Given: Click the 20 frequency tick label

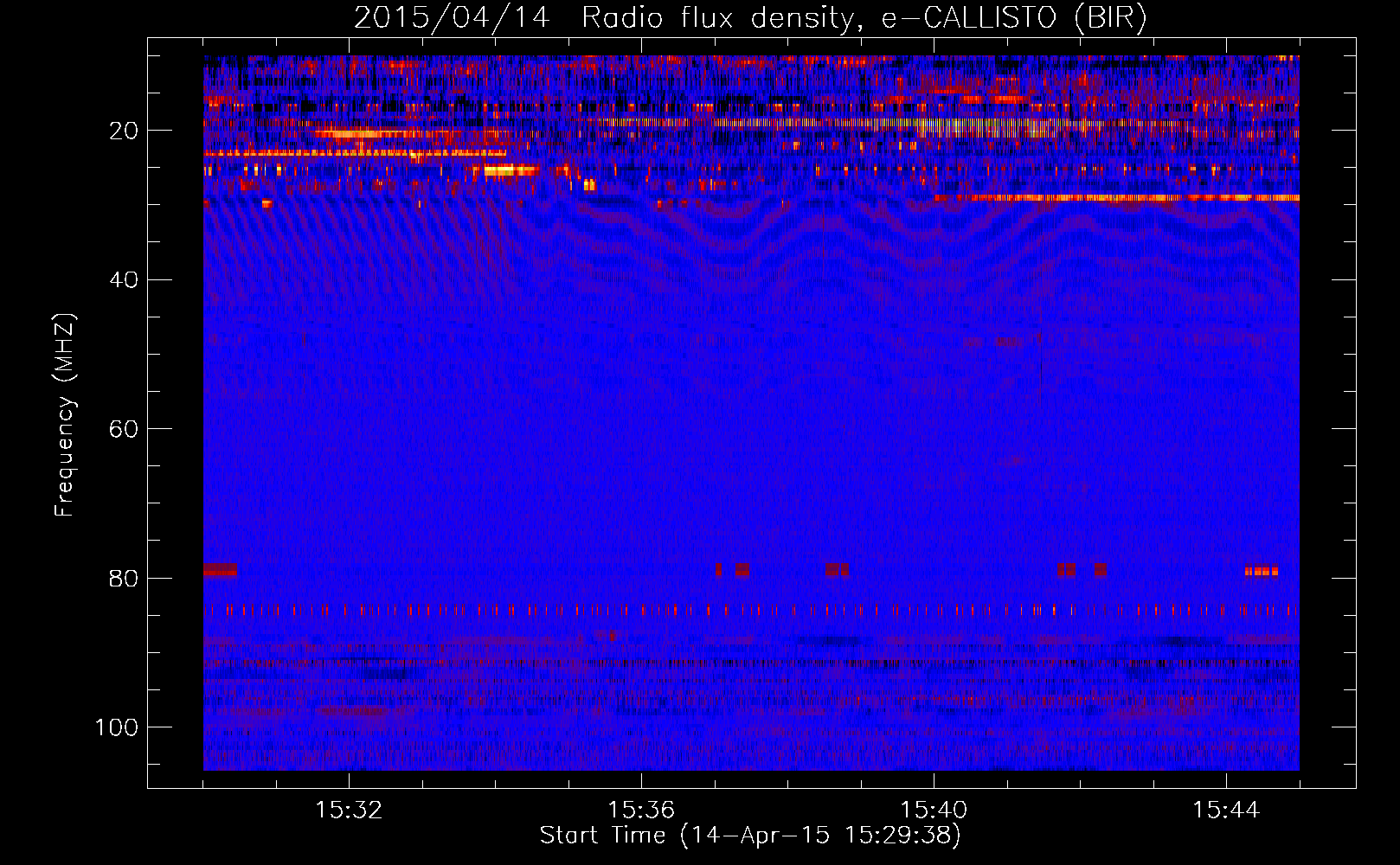Looking at the screenshot, I should click(124, 131).
